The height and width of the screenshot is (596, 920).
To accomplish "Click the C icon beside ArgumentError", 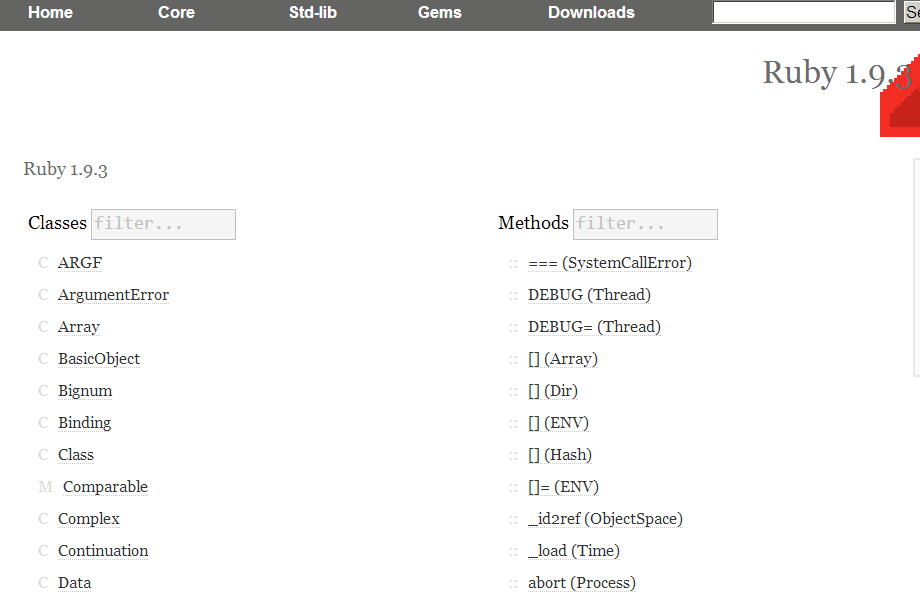I will (x=43, y=295).
